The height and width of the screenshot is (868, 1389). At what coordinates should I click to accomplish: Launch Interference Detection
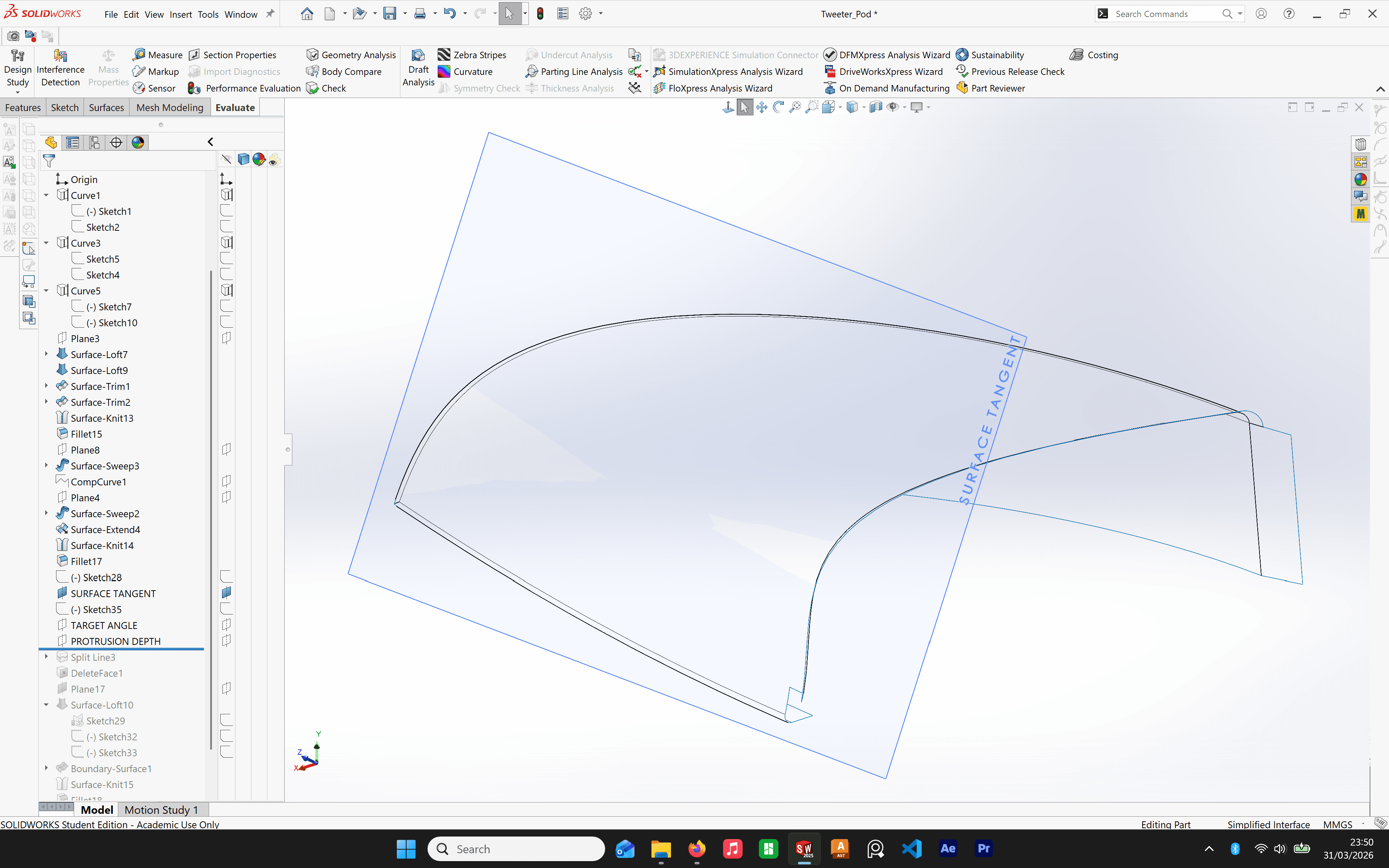tap(60, 68)
